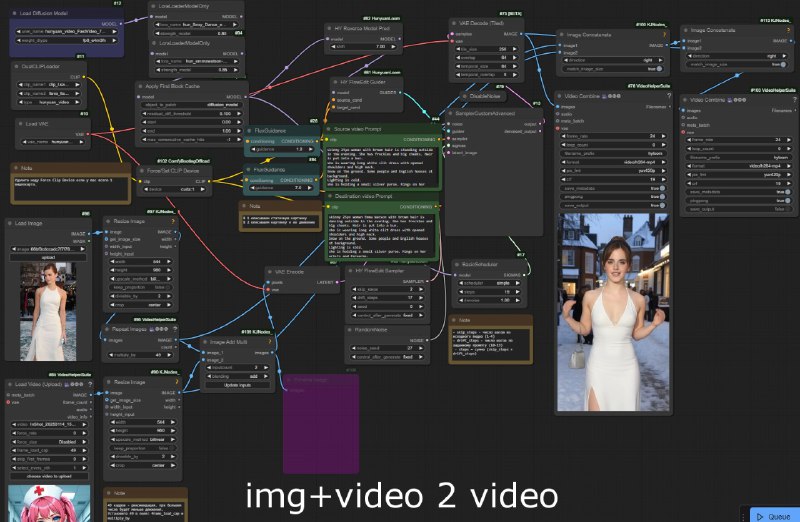Increase noise_seed arrow in RandomNoise
The image size is (800, 522).
(x=421, y=348)
